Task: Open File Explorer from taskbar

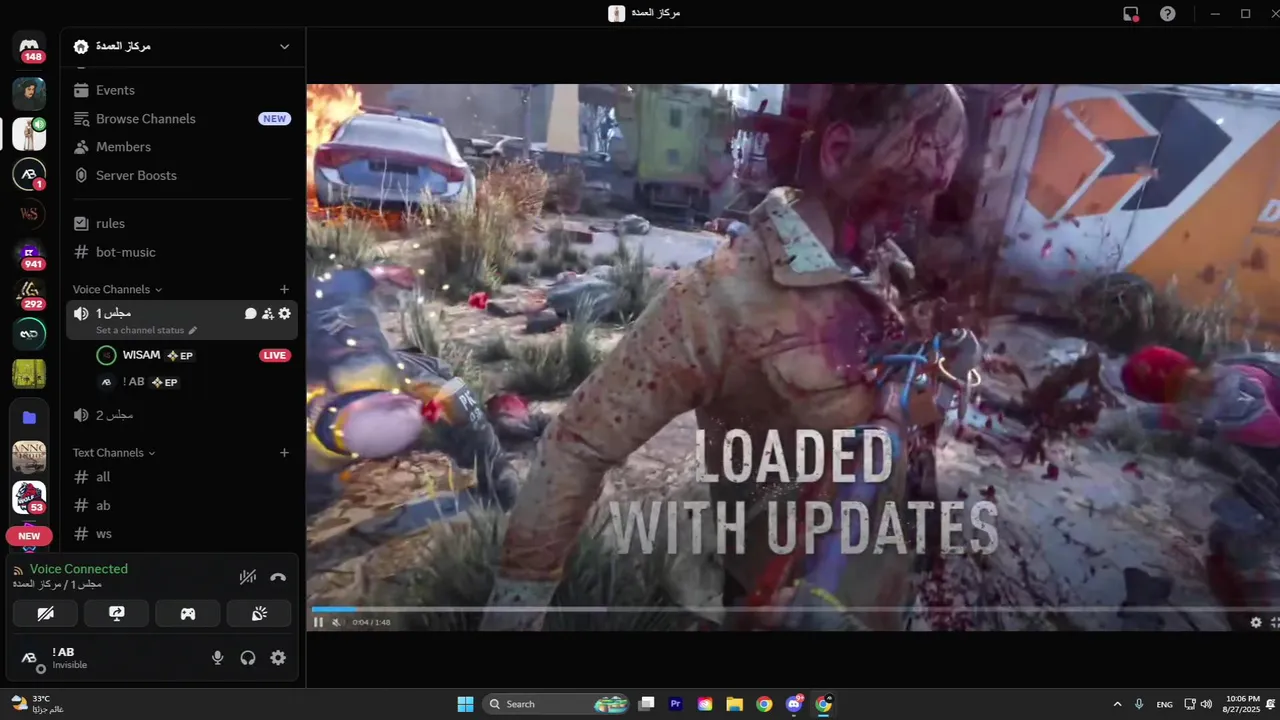Action: point(734,704)
